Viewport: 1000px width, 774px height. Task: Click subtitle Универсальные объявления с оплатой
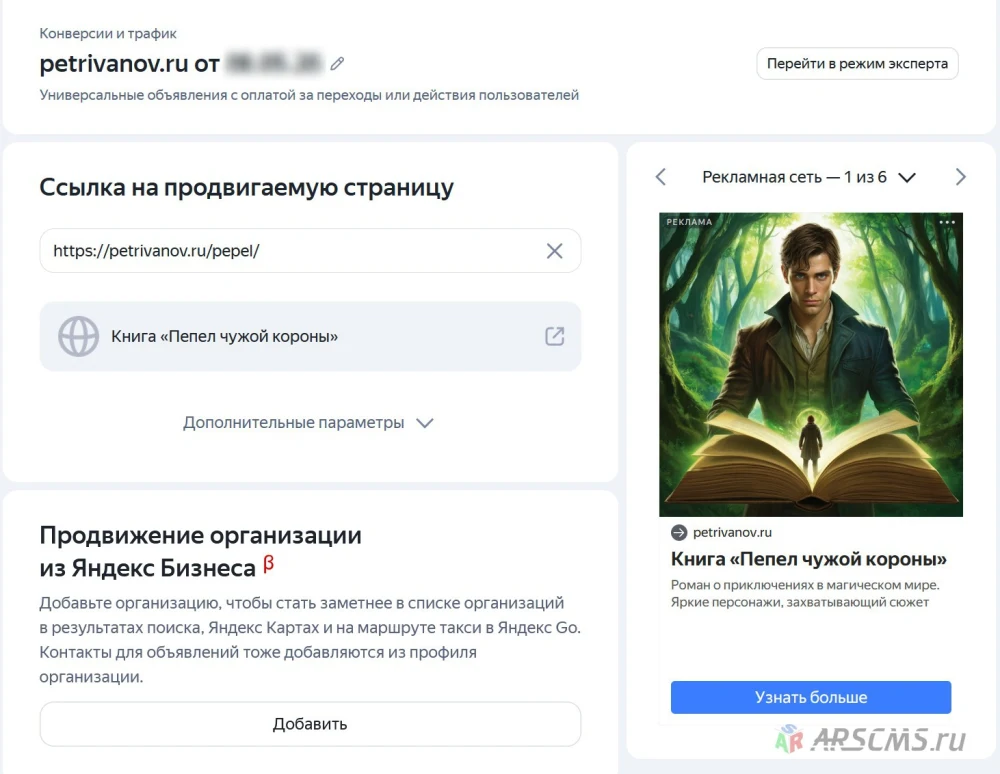[x=309, y=95]
